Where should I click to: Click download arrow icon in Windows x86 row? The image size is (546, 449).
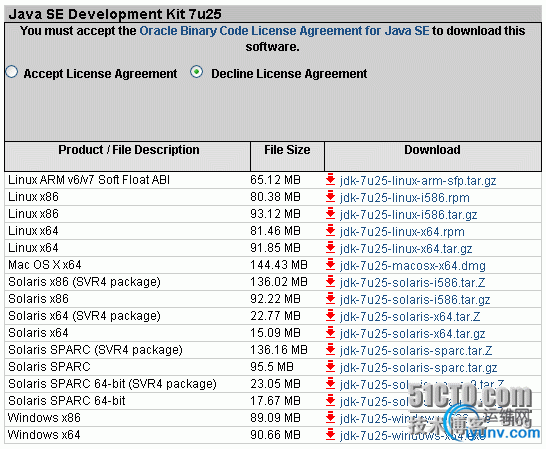point(330,418)
